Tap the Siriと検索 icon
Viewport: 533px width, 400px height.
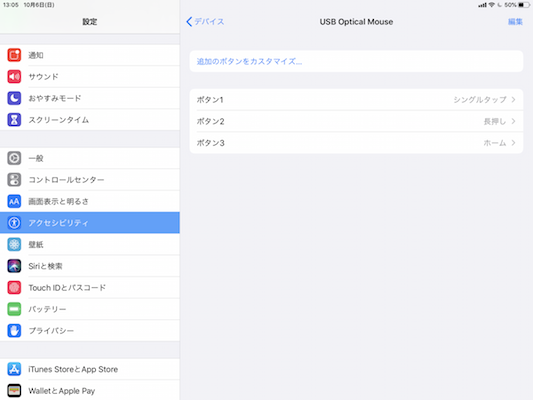14,266
